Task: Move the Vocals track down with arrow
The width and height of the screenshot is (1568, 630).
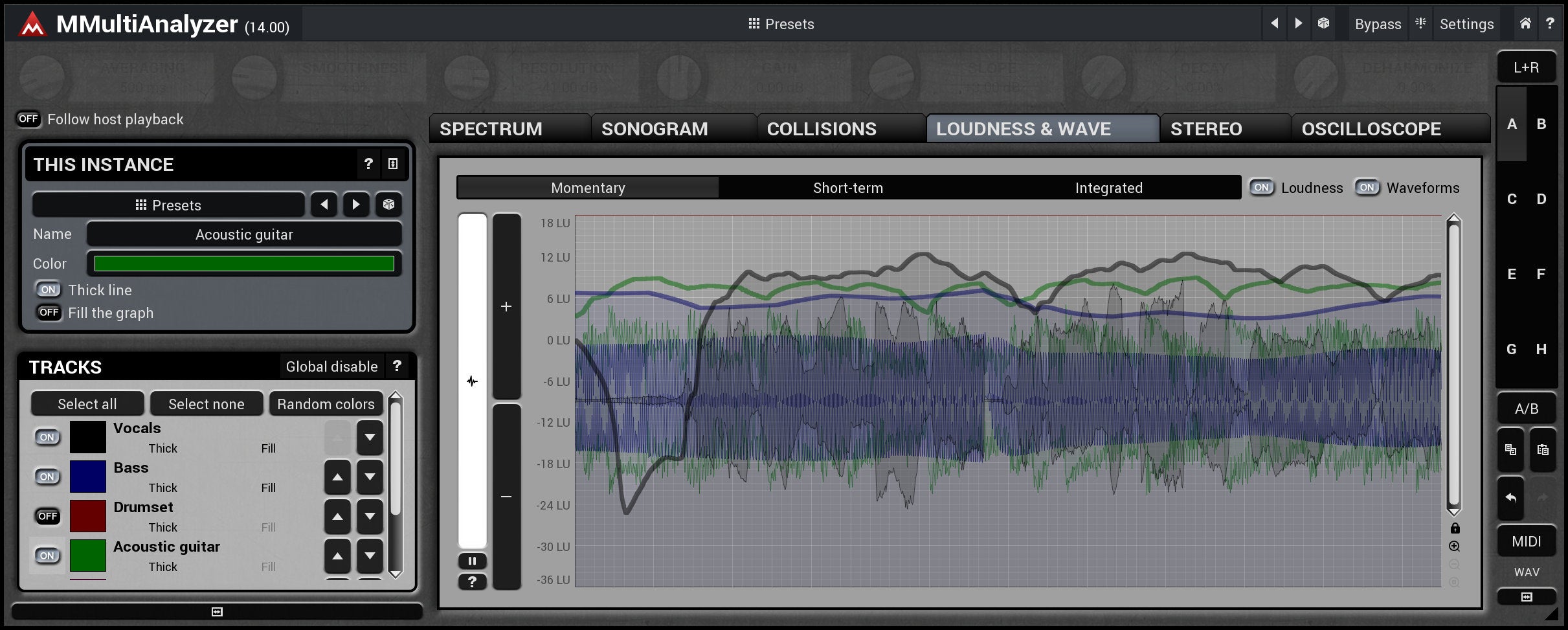Action: (x=370, y=437)
